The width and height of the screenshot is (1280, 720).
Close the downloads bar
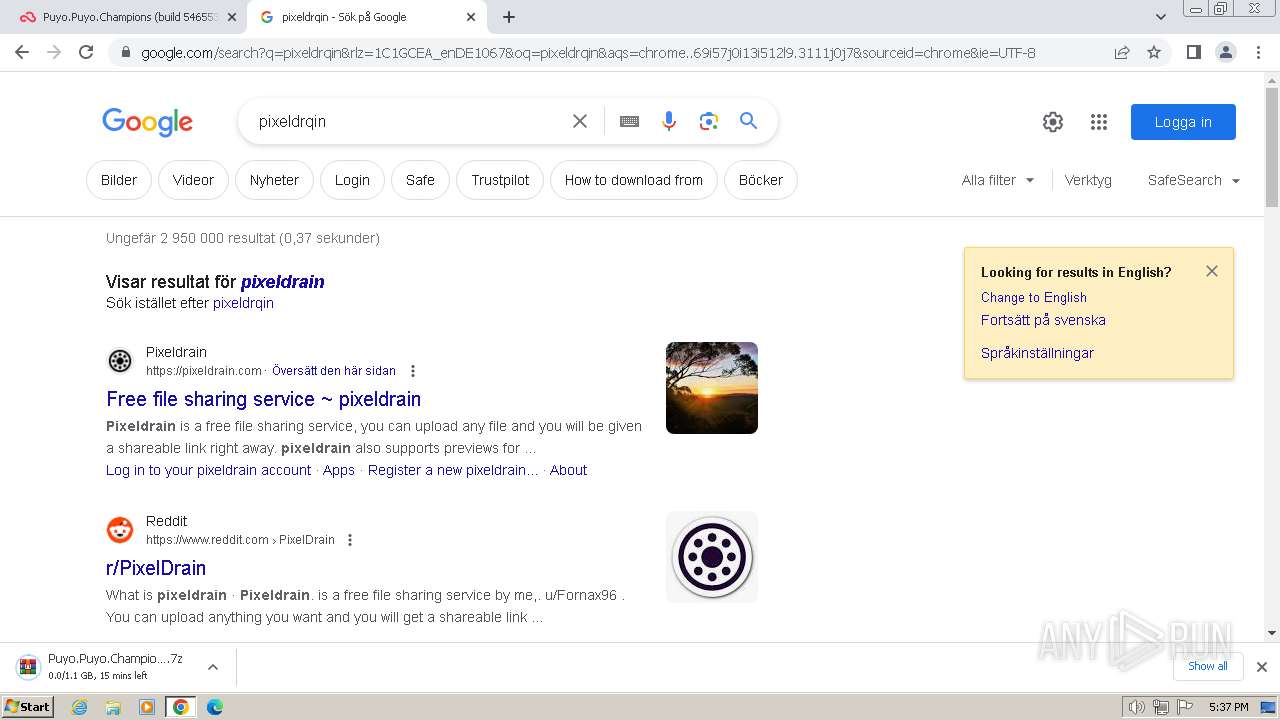pos(1261,667)
